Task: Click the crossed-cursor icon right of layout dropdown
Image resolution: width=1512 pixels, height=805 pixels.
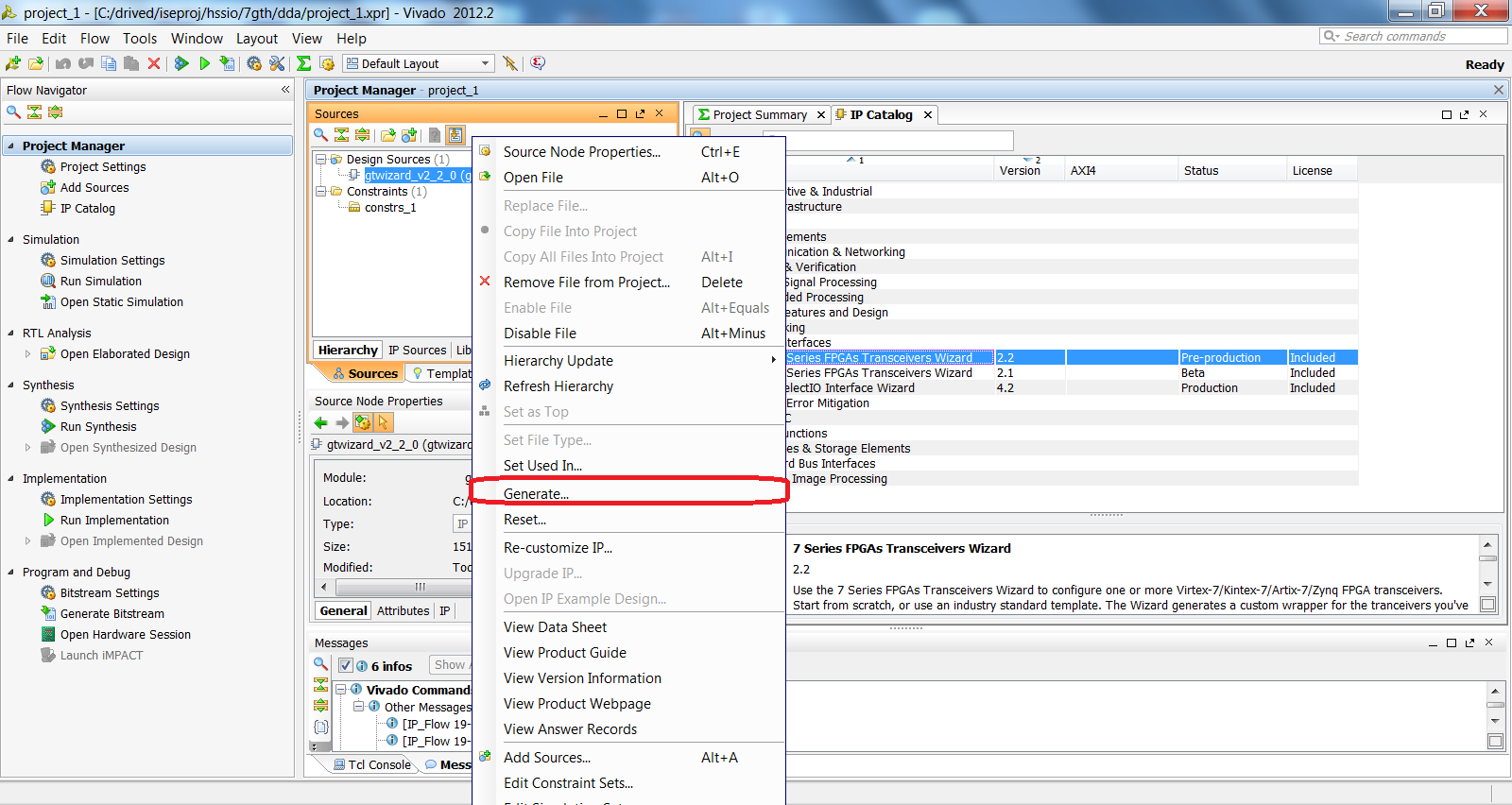Action: coord(510,63)
